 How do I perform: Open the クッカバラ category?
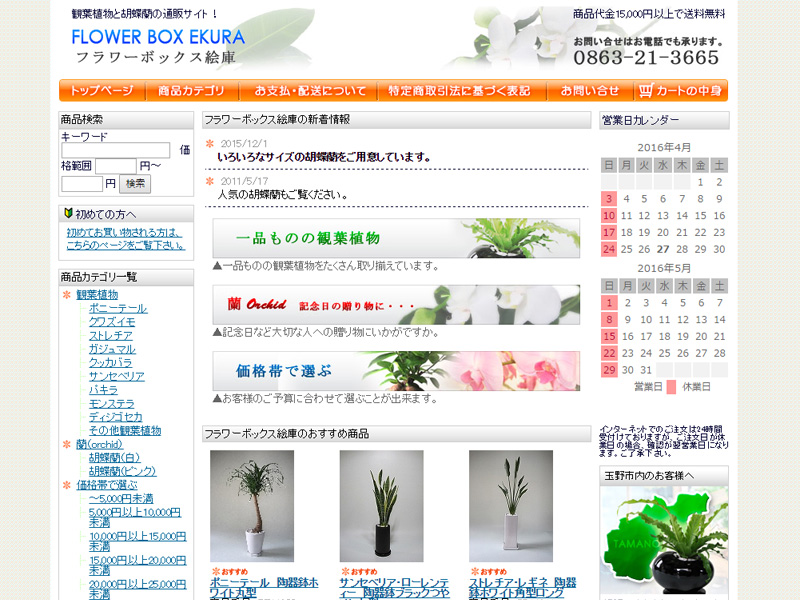pyautogui.click(x=110, y=363)
